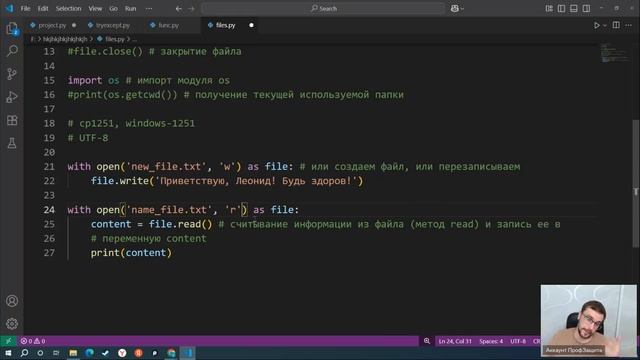The image size is (640, 360).
Task: Open the Testing flask view
Action: pyautogui.click(x=12, y=143)
